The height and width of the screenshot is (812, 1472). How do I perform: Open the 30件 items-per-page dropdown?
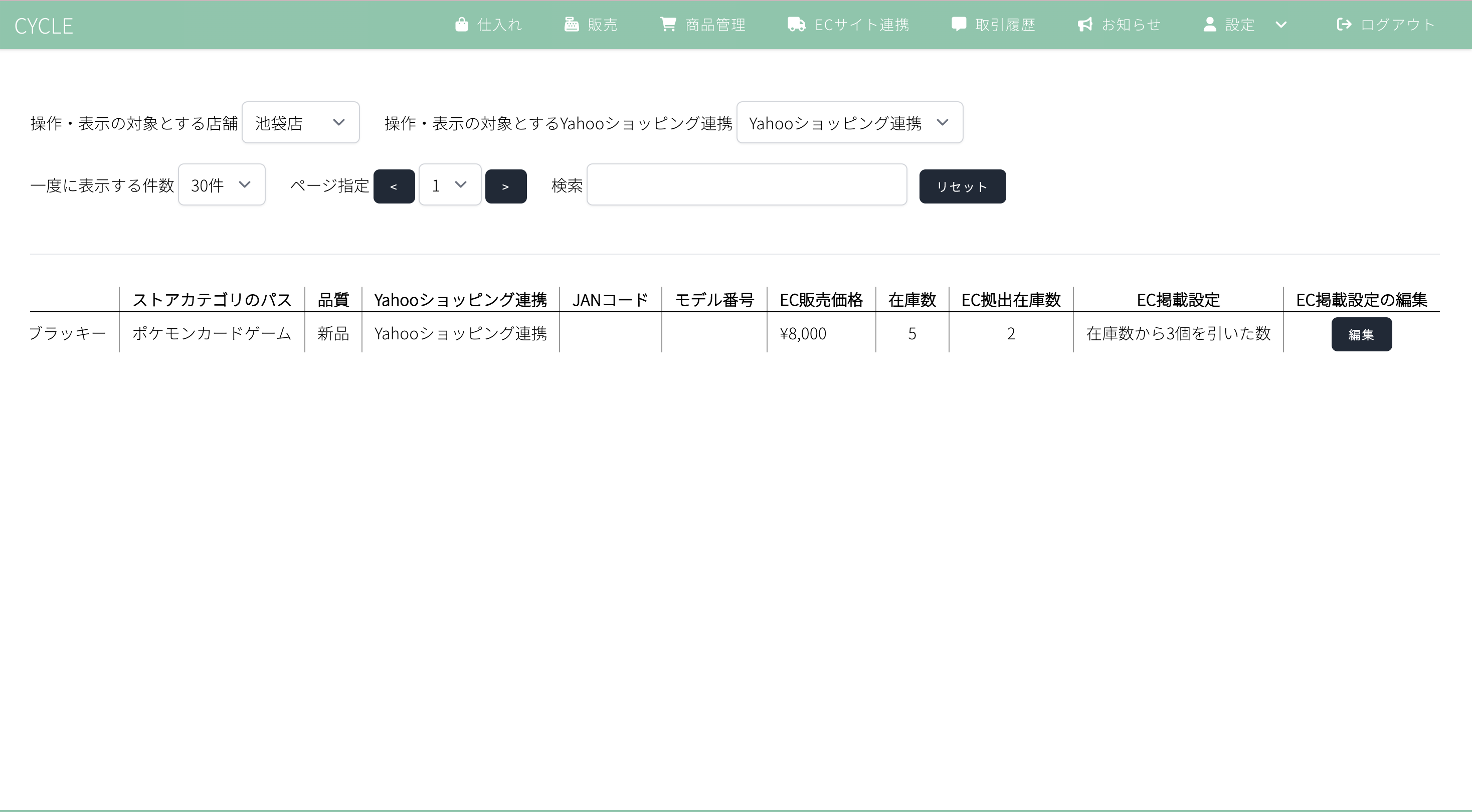click(x=221, y=185)
